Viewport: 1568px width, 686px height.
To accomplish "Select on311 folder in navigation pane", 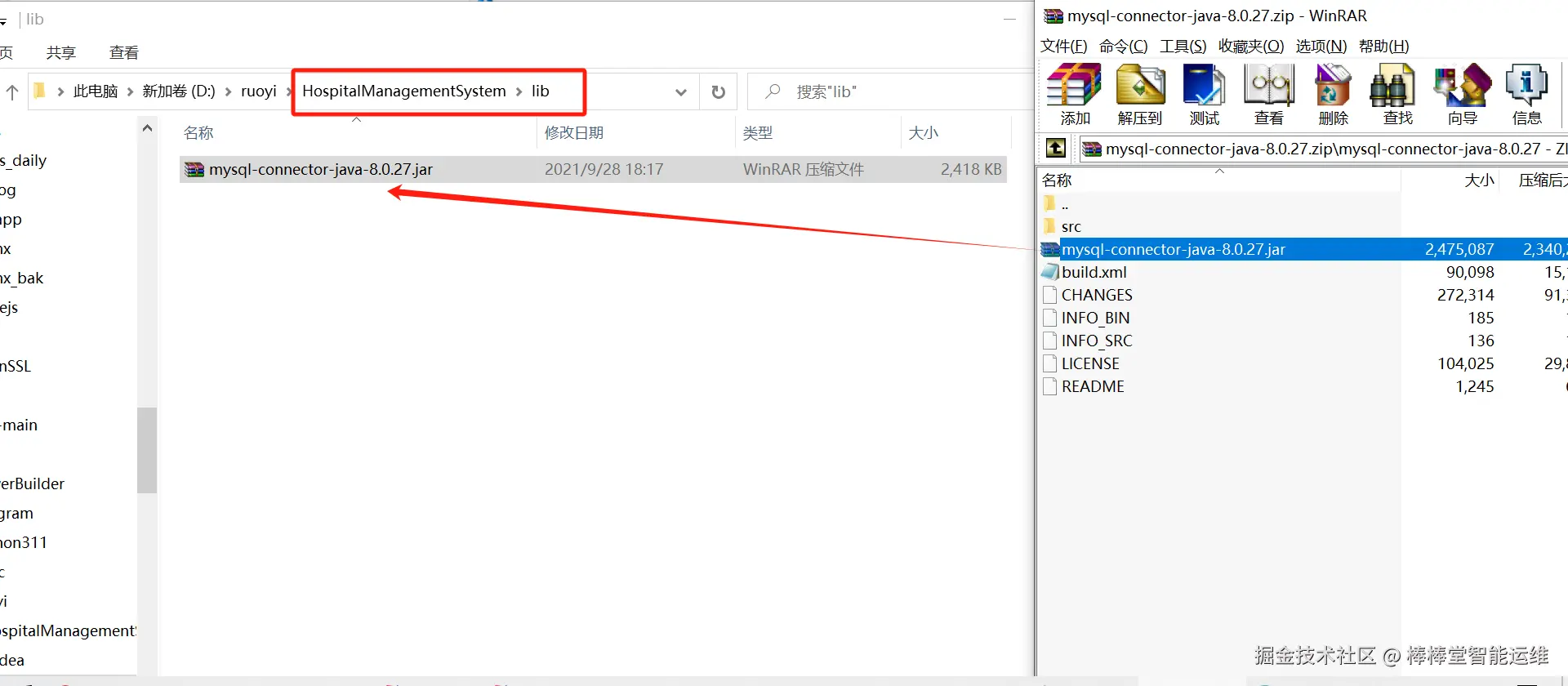I will pos(24,542).
